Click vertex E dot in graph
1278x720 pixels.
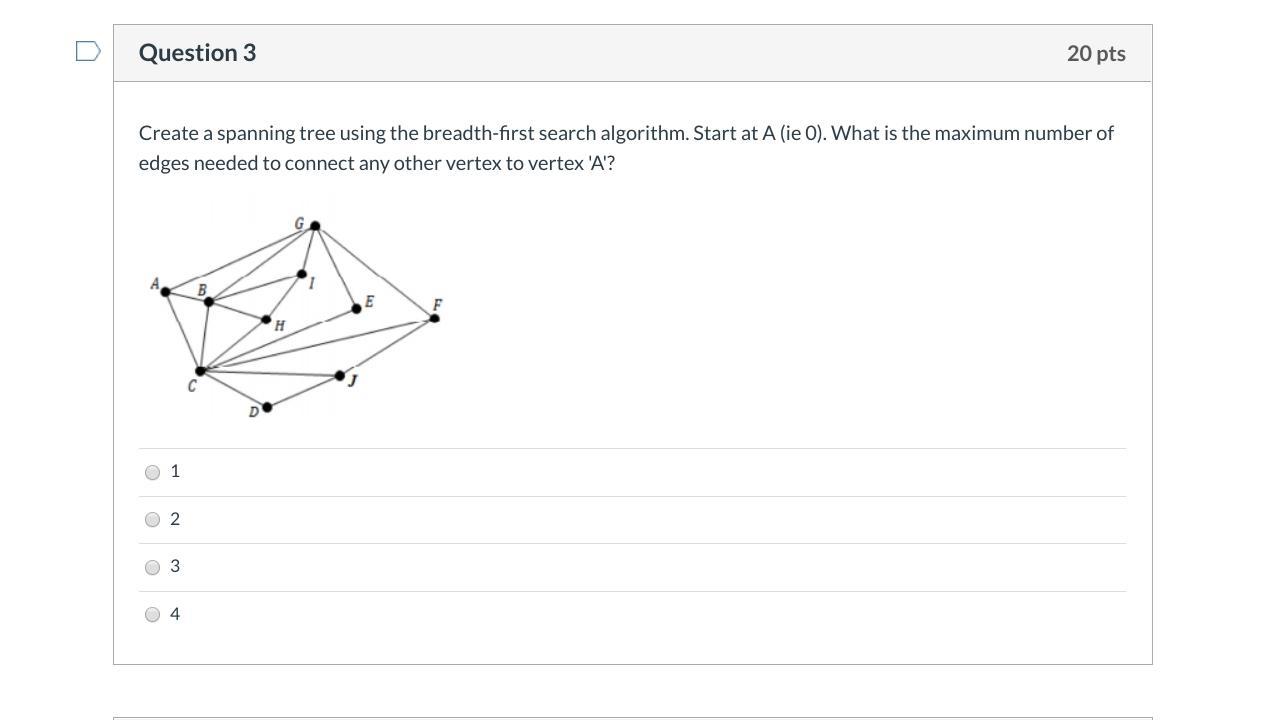coord(356,309)
